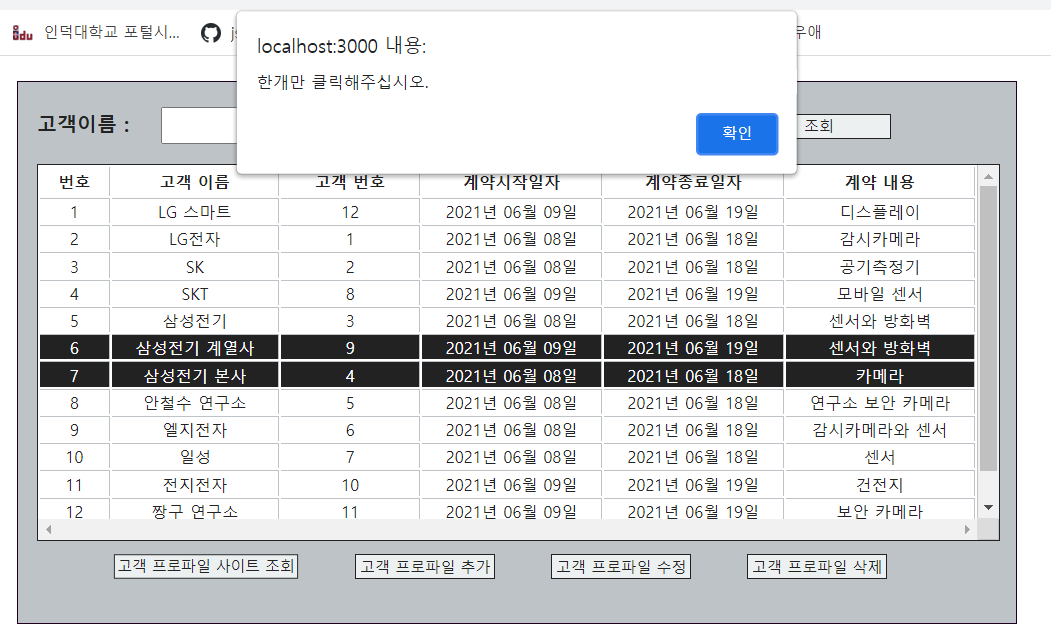Image resolution: width=1051 pixels, height=638 pixels.
Task: Select the 안철수 연구소 row
Action: [x=194, y=403]
